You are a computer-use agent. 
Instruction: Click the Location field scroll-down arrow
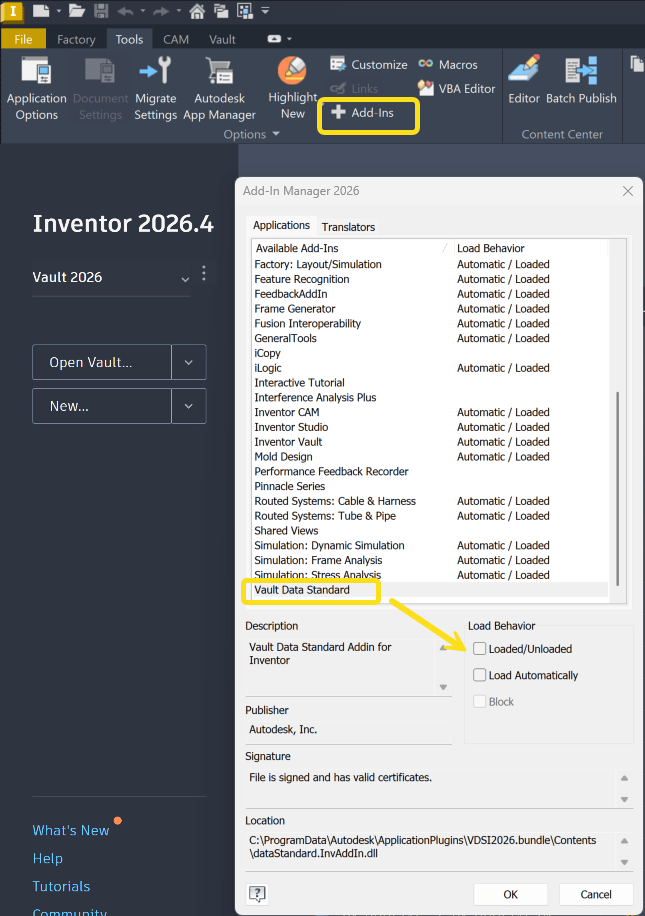[x=624, y=862]
